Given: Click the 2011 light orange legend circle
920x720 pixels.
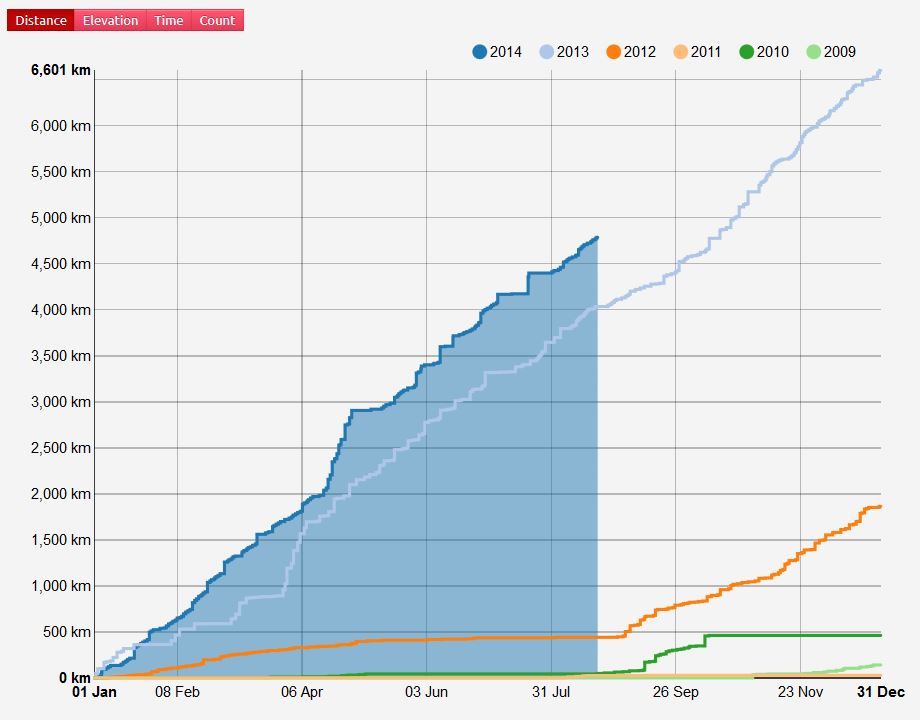Looking at the screenshot, I should coord(680,52).
